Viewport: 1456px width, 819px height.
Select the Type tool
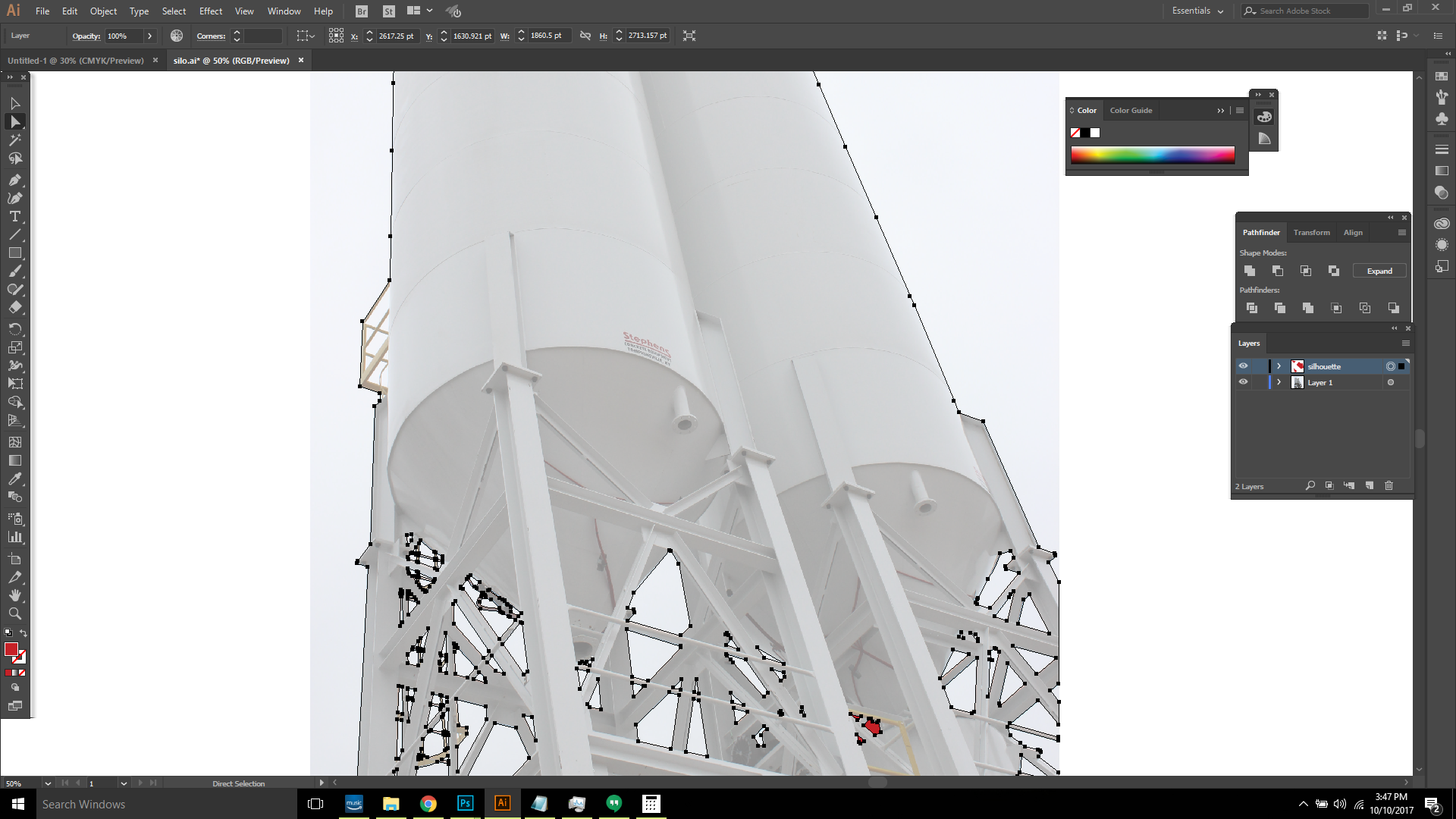(14, 217)
